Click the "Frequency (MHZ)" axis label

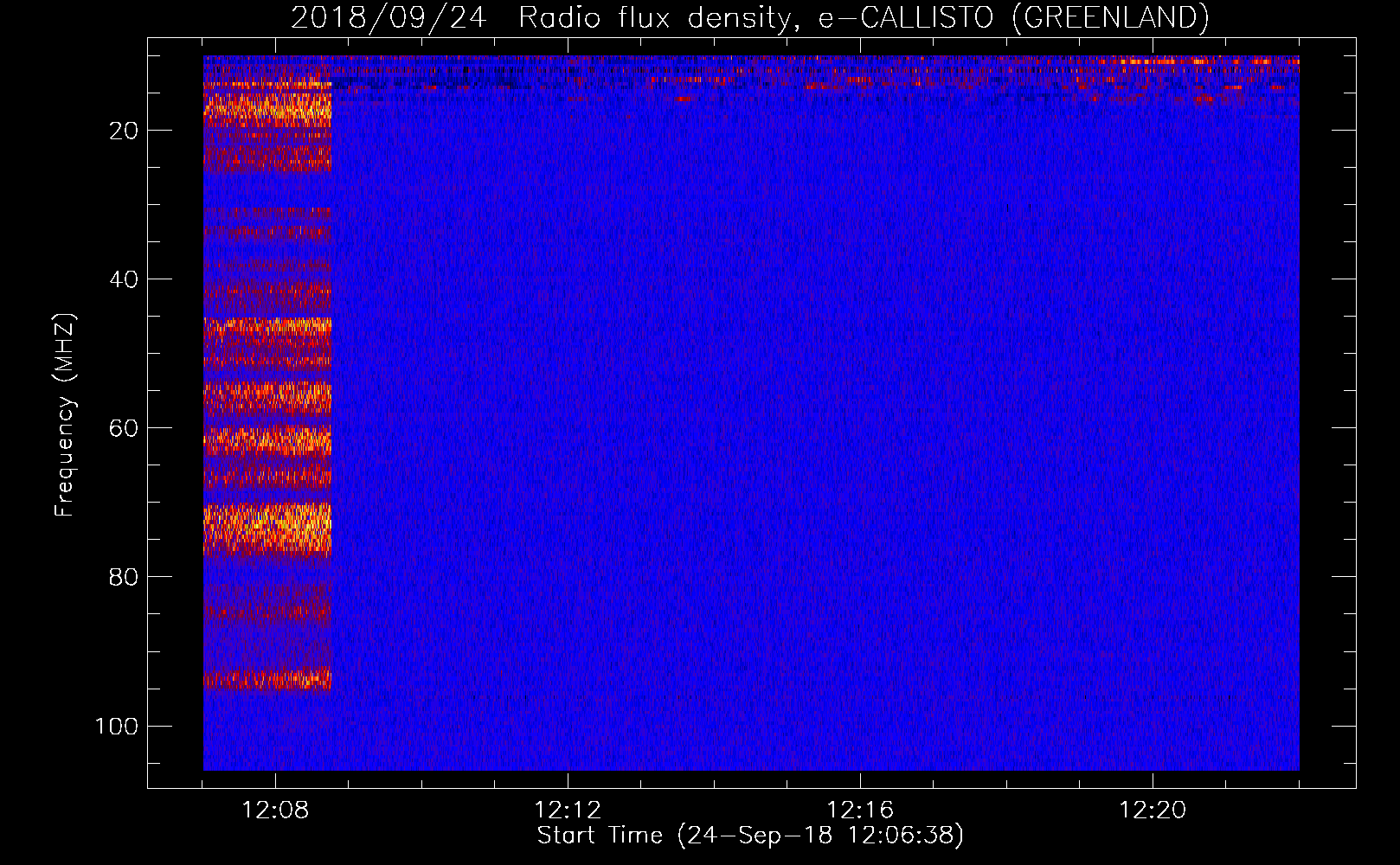(65, 414)
